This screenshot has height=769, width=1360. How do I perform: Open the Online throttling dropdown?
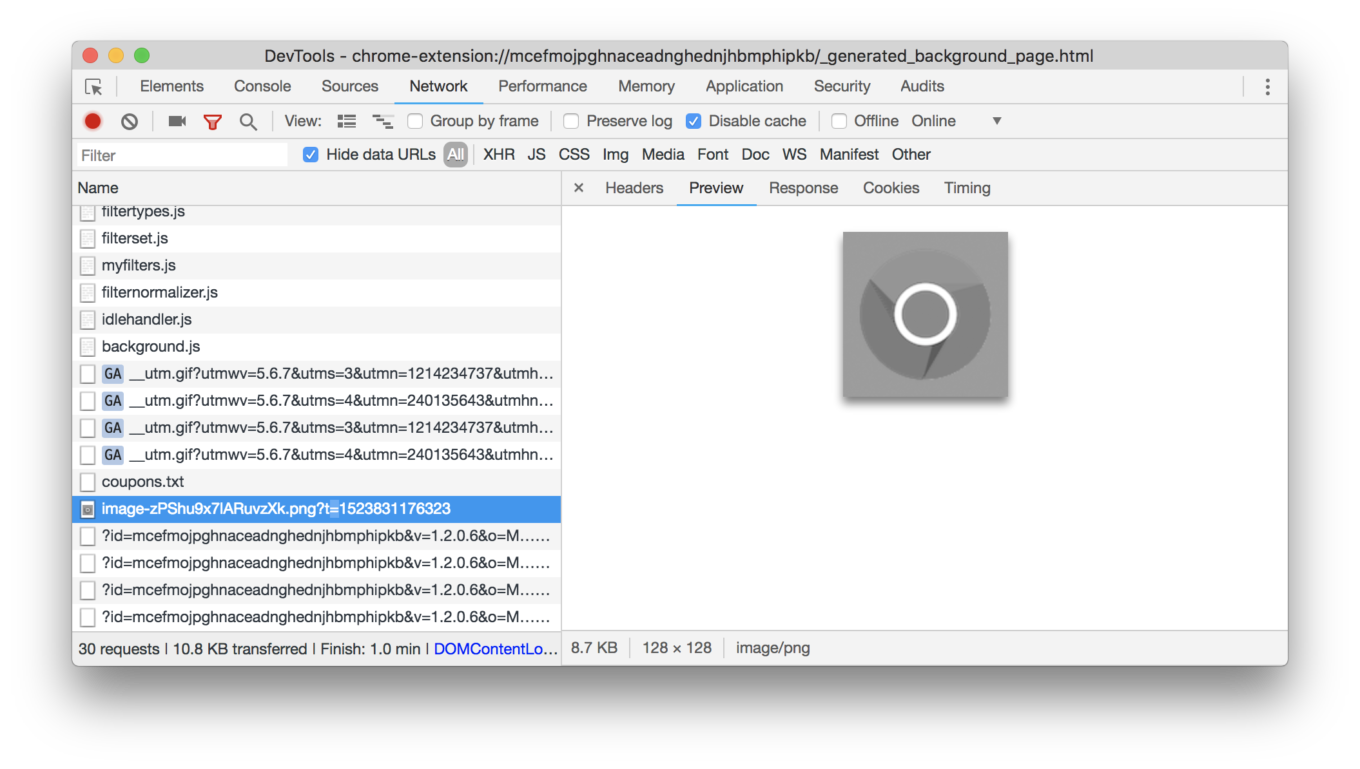(955, 121)
